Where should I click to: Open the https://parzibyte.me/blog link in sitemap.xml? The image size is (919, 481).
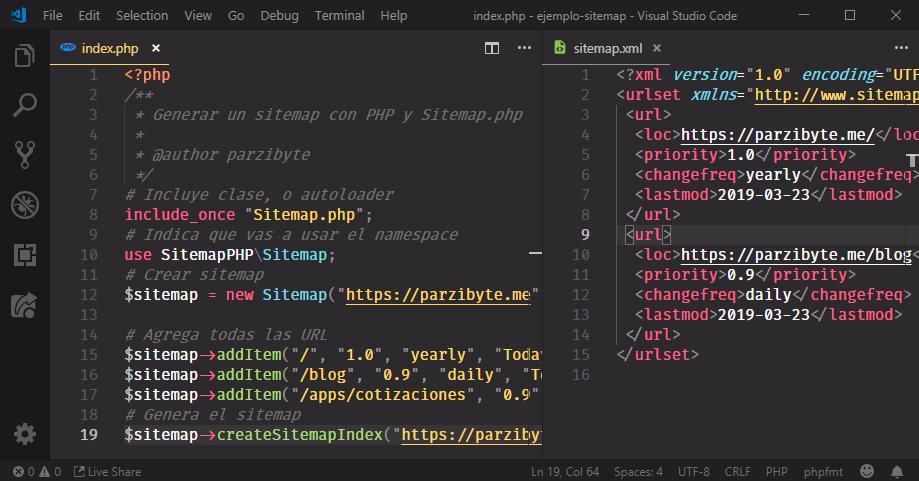[796, 255]
